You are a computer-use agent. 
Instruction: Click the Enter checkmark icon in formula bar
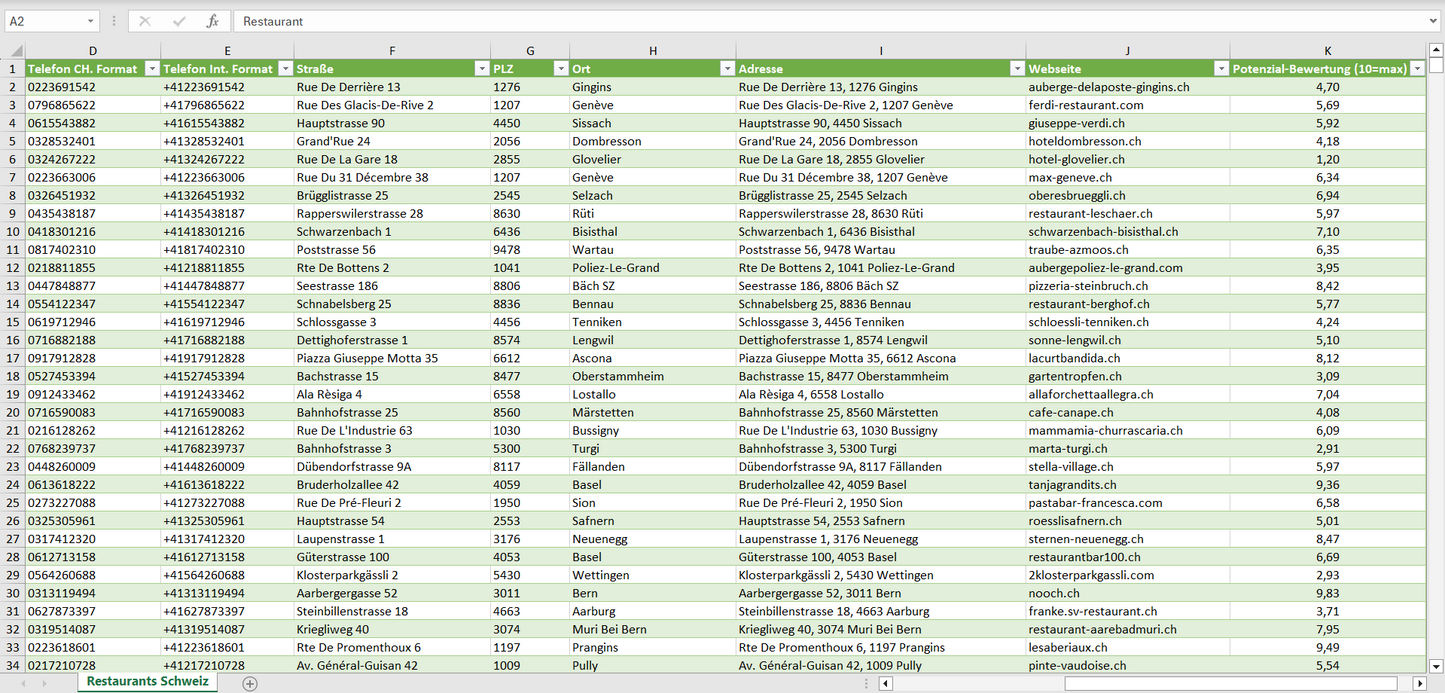click(179, 21)
